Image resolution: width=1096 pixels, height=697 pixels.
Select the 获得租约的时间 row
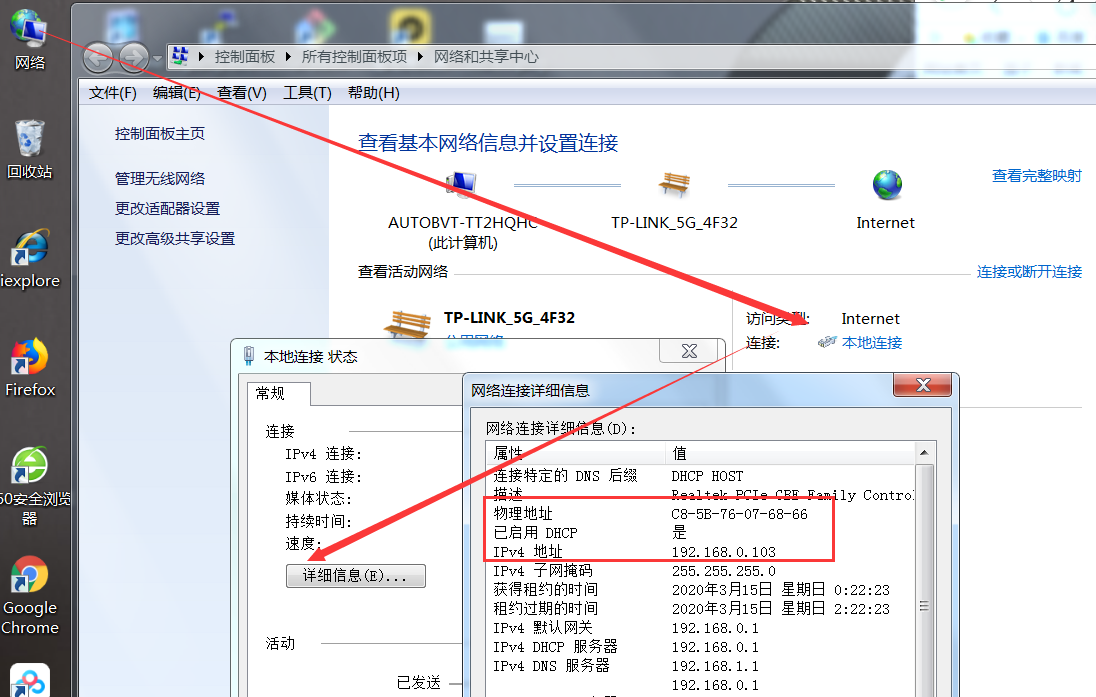[x=699, y=590]
